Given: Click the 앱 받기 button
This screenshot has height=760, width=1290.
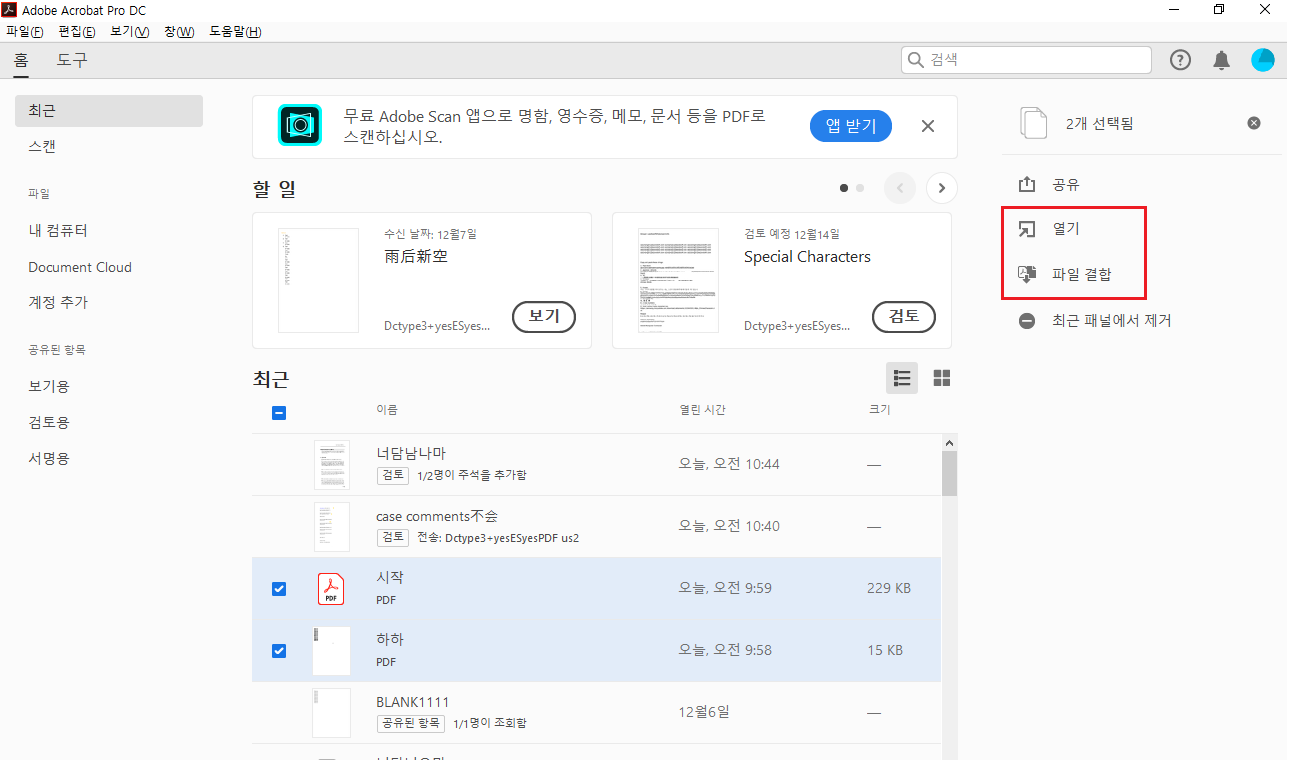Looking at the screenshot, I should coord(851,126).
